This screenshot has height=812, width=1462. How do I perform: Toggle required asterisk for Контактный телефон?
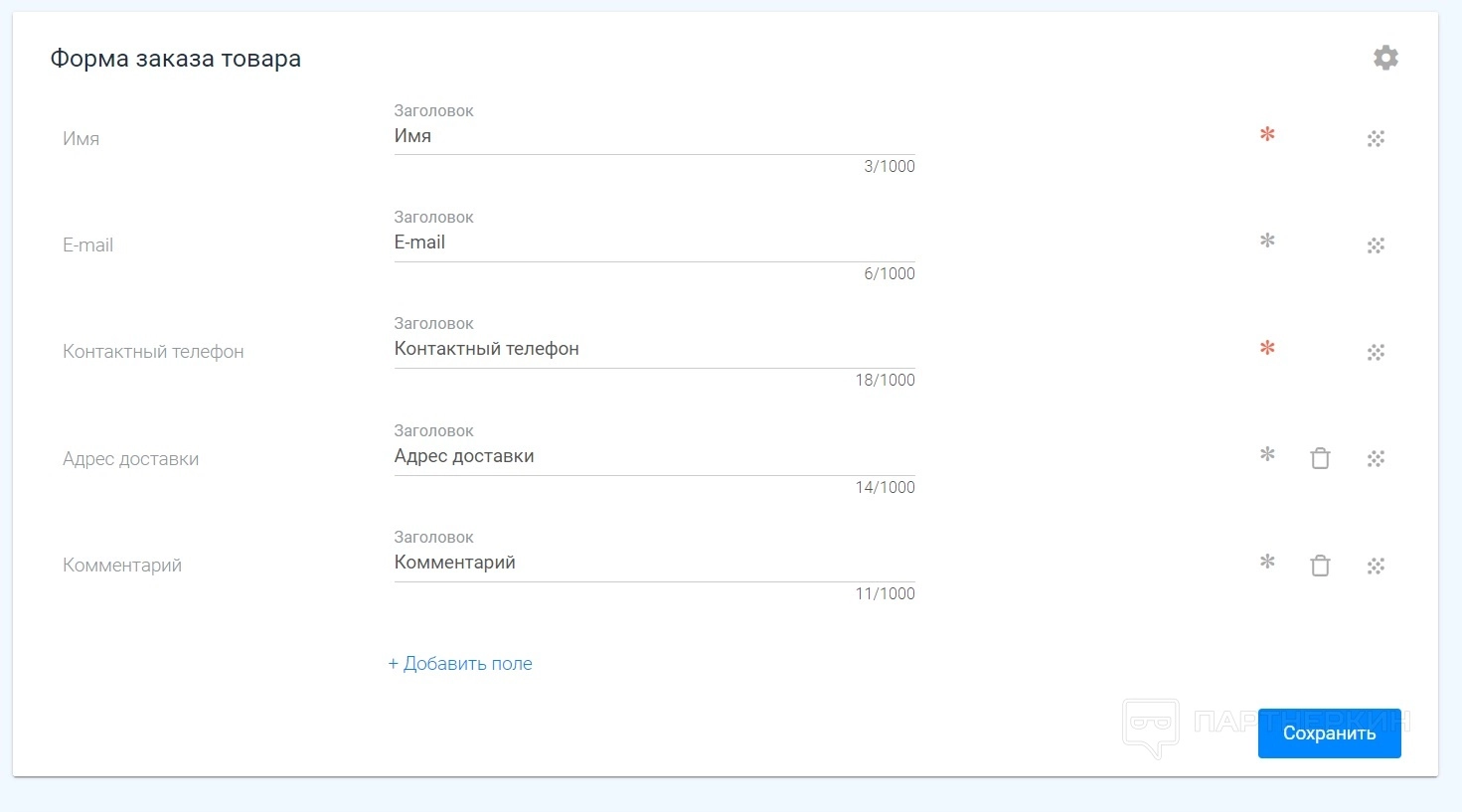tap(1267, 348)
